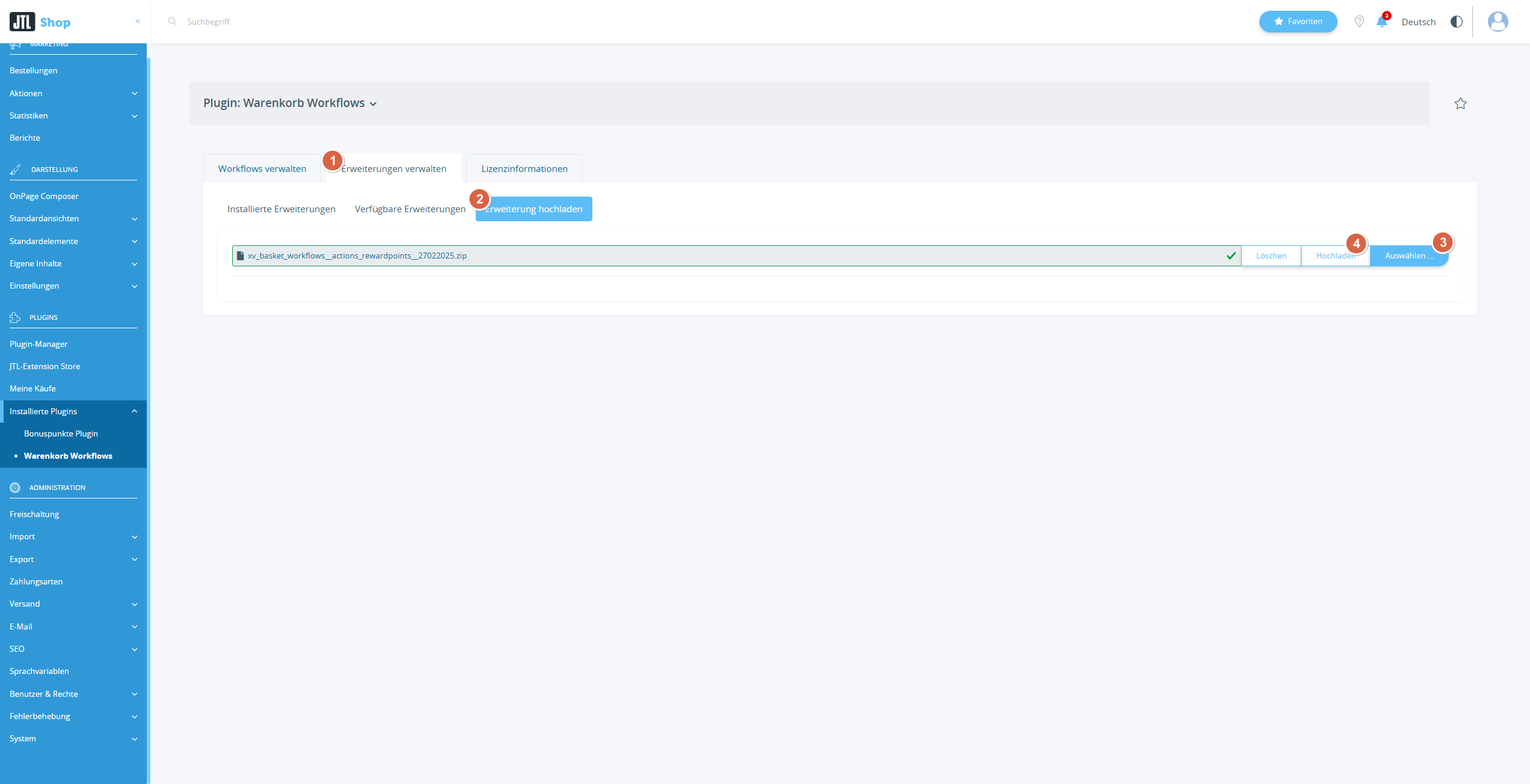Screen dimensions: 1530x784
Task: Add page to favorites via star outline
Action: (1460, 103)
